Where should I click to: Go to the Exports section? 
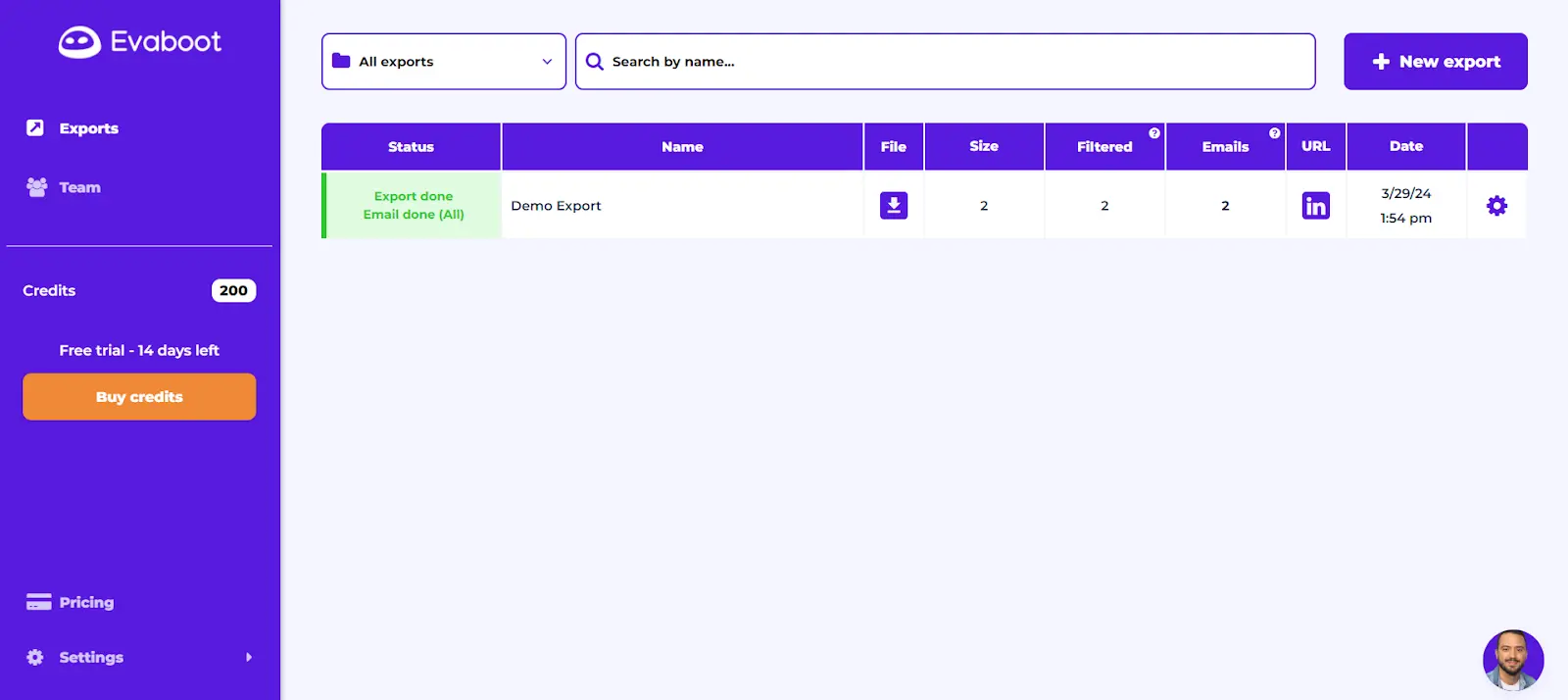coord(88,128)
